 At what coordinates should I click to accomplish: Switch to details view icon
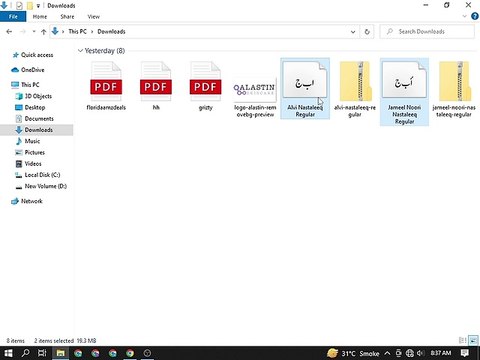pos(462,340)
